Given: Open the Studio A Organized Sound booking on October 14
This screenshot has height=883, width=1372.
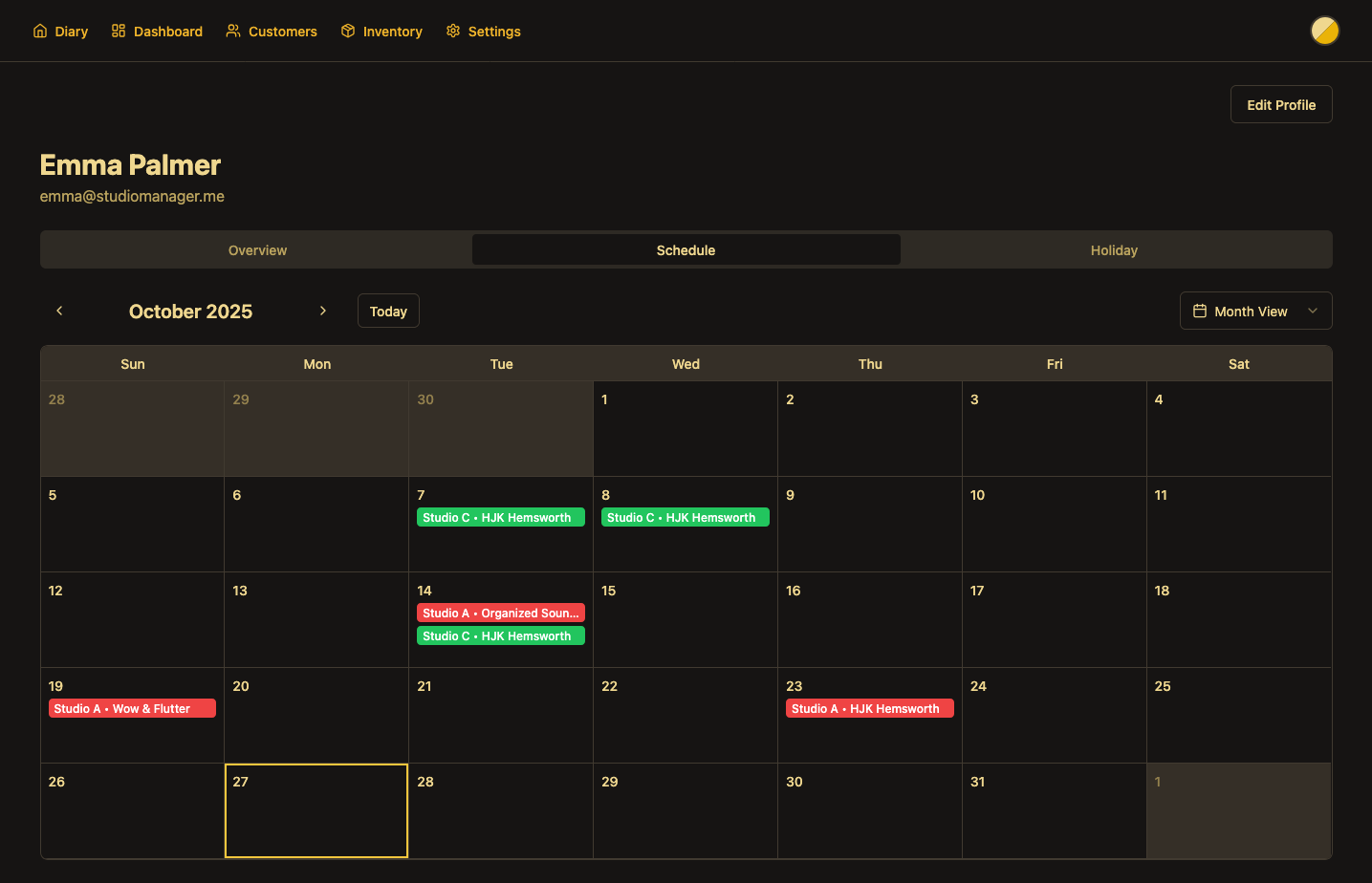Looking at the screenshot, I should click(500, 613).
